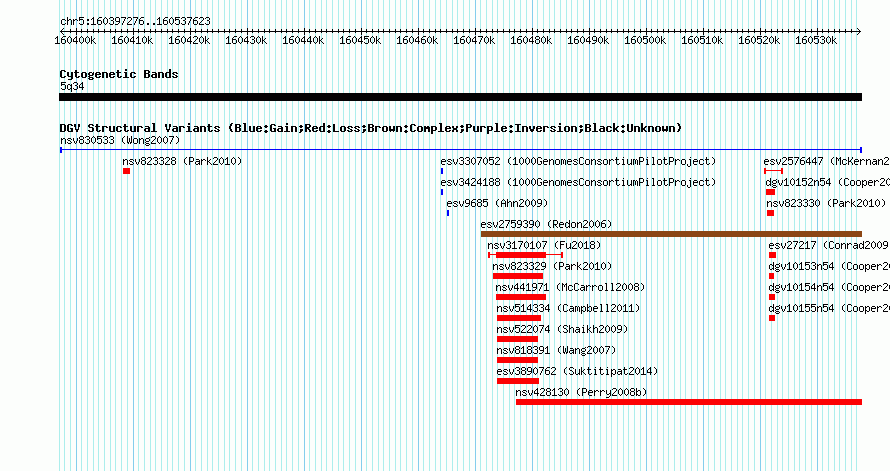Click the esv3890762 (Suktitipat2014) label
Screen dimensions: 890x471
[x=577, y=371]
